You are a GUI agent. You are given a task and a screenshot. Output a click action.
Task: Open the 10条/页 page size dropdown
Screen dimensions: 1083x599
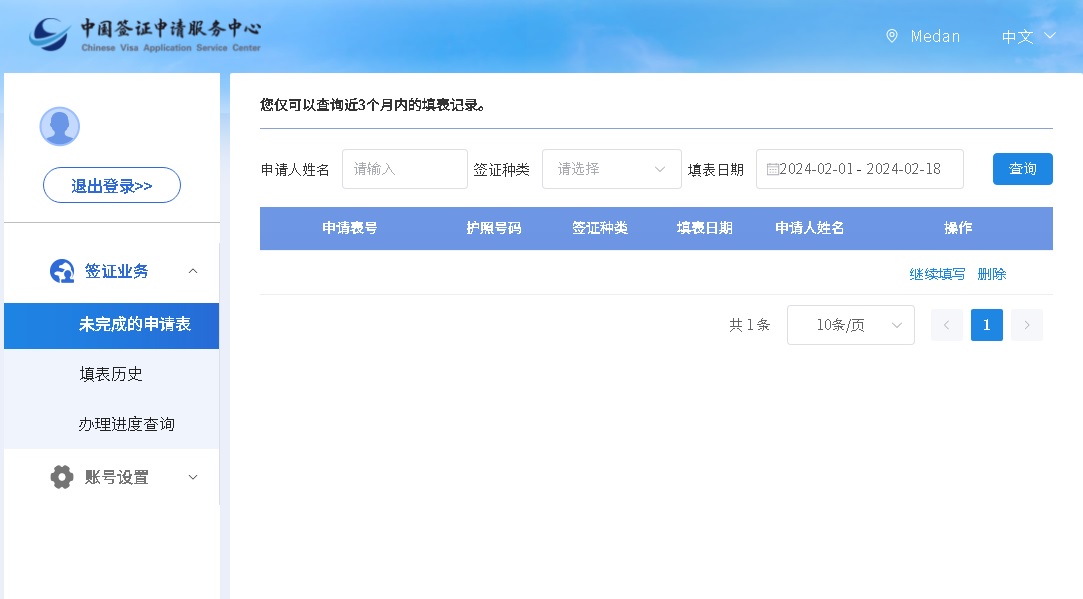click(x=850, y=325)
